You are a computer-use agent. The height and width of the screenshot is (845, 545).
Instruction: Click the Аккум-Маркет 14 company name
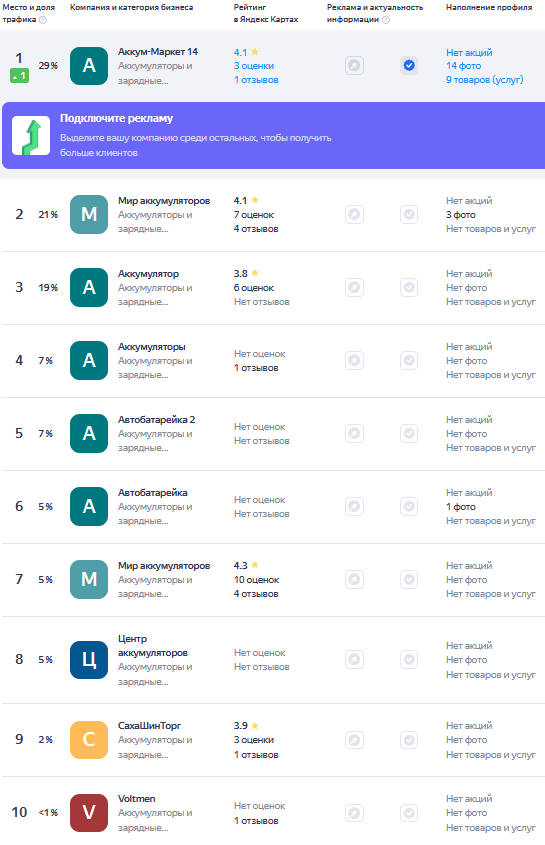tap(158, 52)
